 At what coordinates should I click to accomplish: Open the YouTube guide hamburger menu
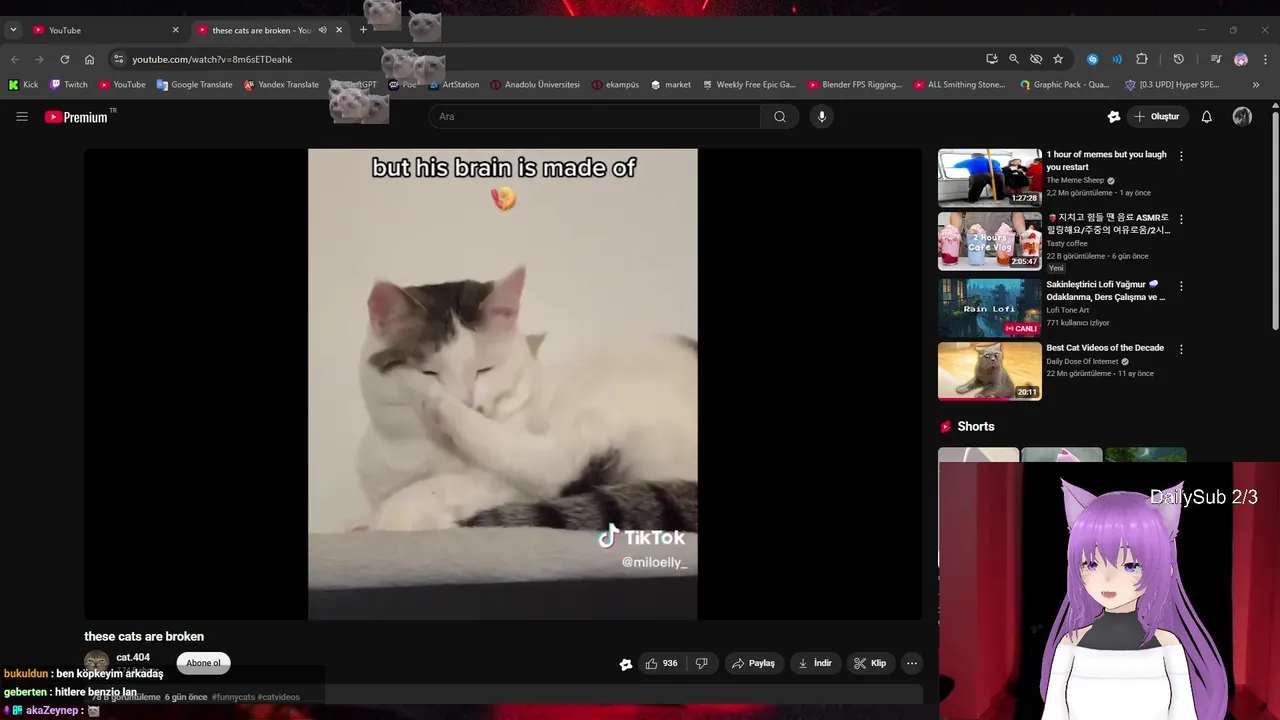pos(22,117)
